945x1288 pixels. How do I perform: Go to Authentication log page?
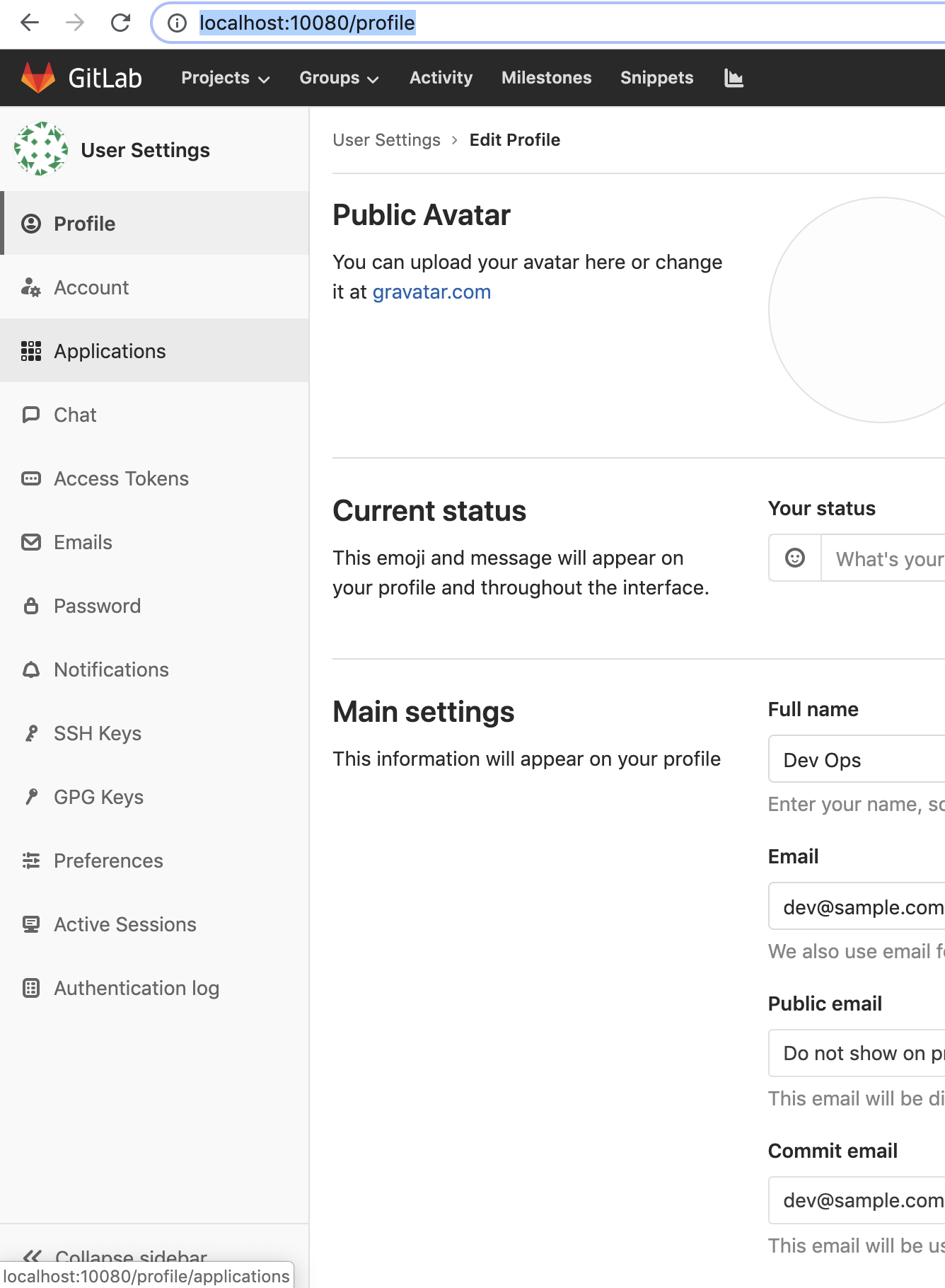tap(154, 987)
